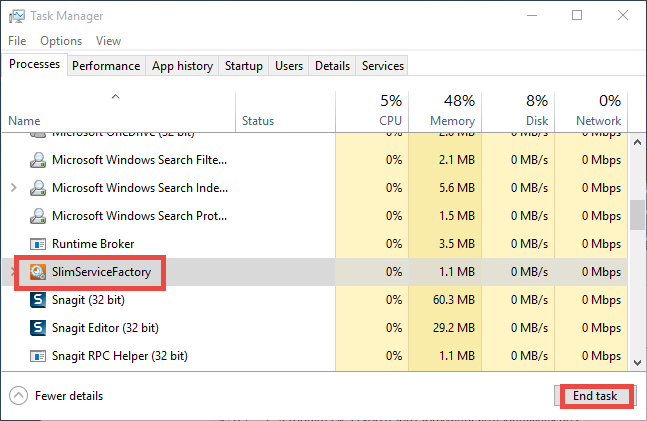This screenshot has height=421, width=647.
Task: Sort by the Network column header
Action: pos(591,111)
